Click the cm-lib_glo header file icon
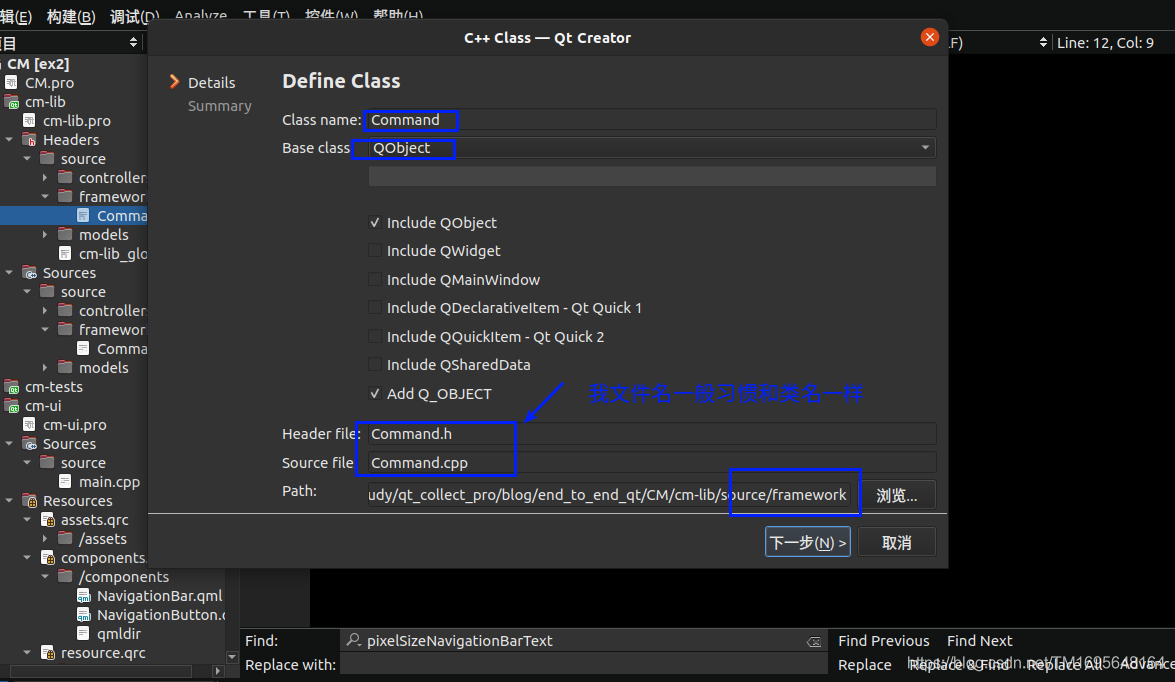This screenshot has height=682, width=1175. coord(65,253)
